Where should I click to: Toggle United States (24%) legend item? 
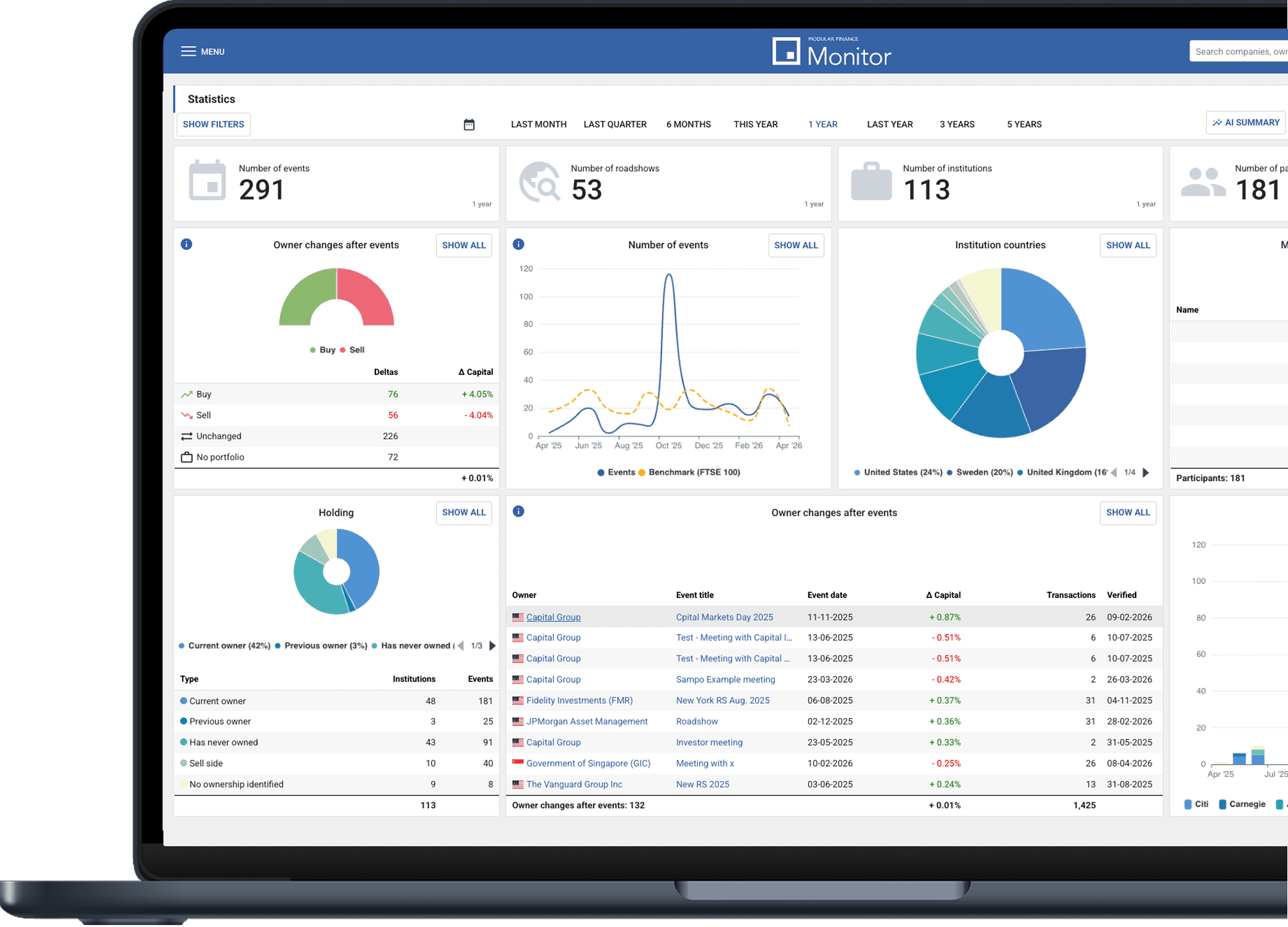click(x=898, y=472)
